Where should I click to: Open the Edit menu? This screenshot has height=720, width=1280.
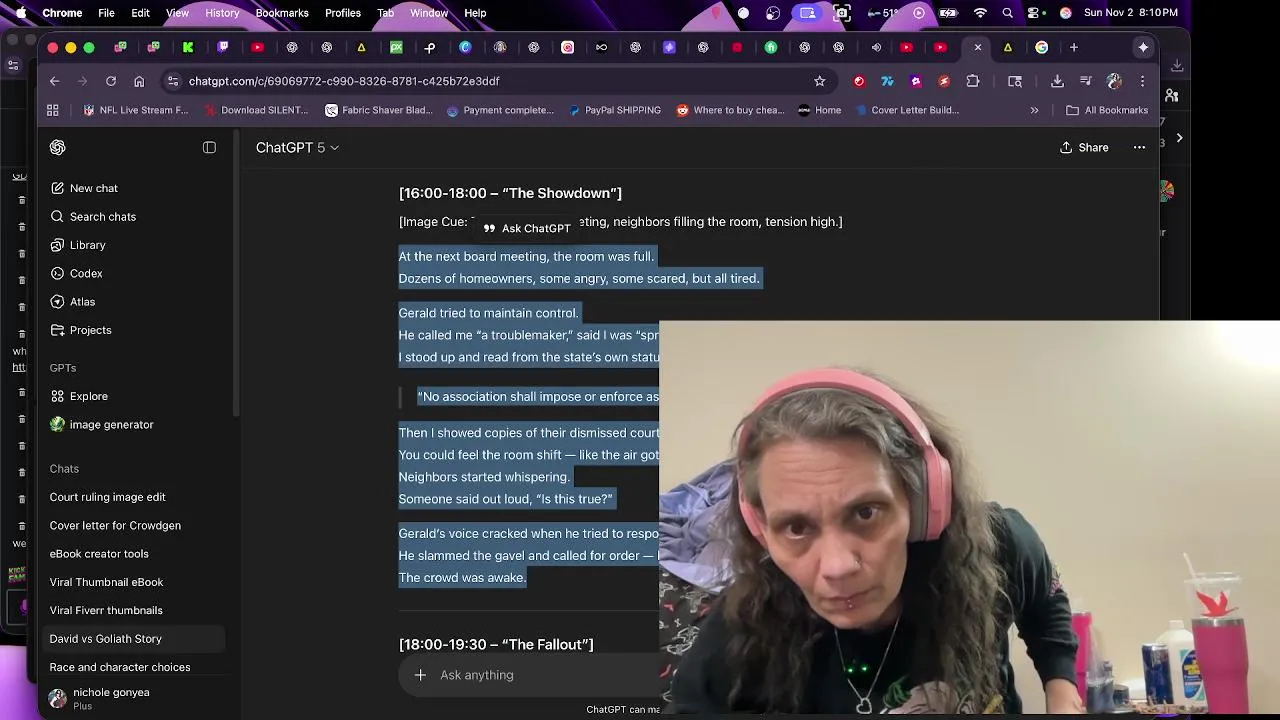pos(140,13)
